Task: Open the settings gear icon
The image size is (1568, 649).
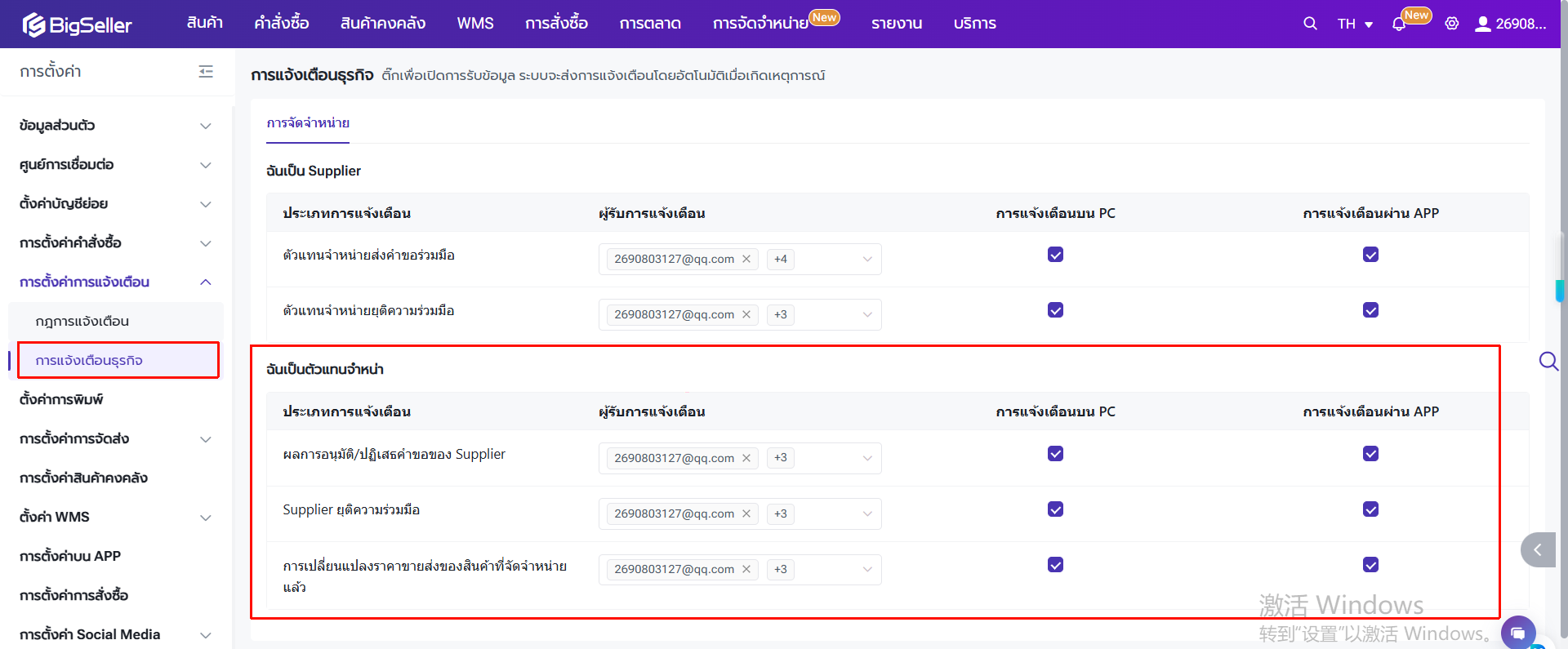Action: [1451, 24]
